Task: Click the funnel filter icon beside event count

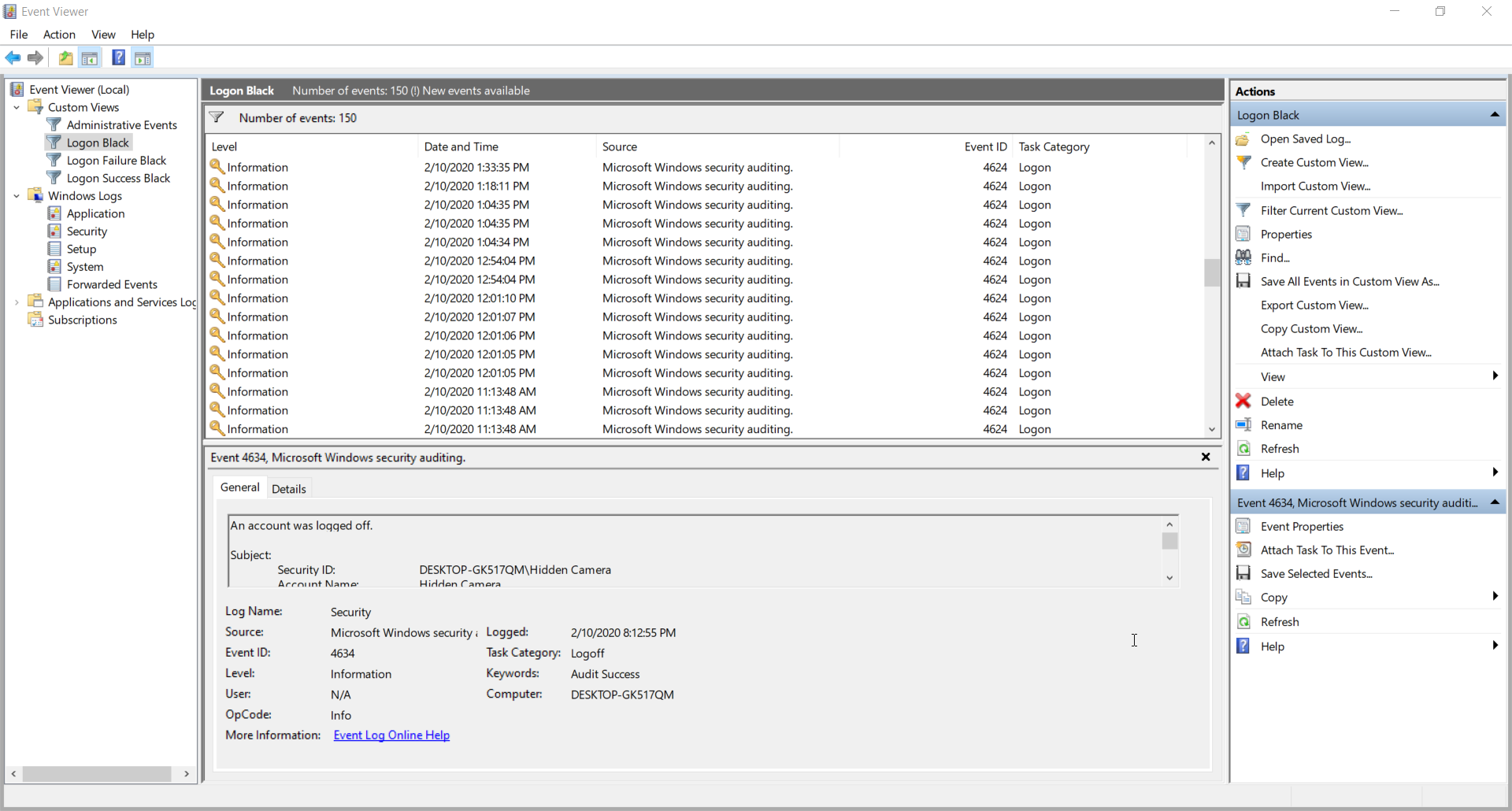Action: point(217,118)
